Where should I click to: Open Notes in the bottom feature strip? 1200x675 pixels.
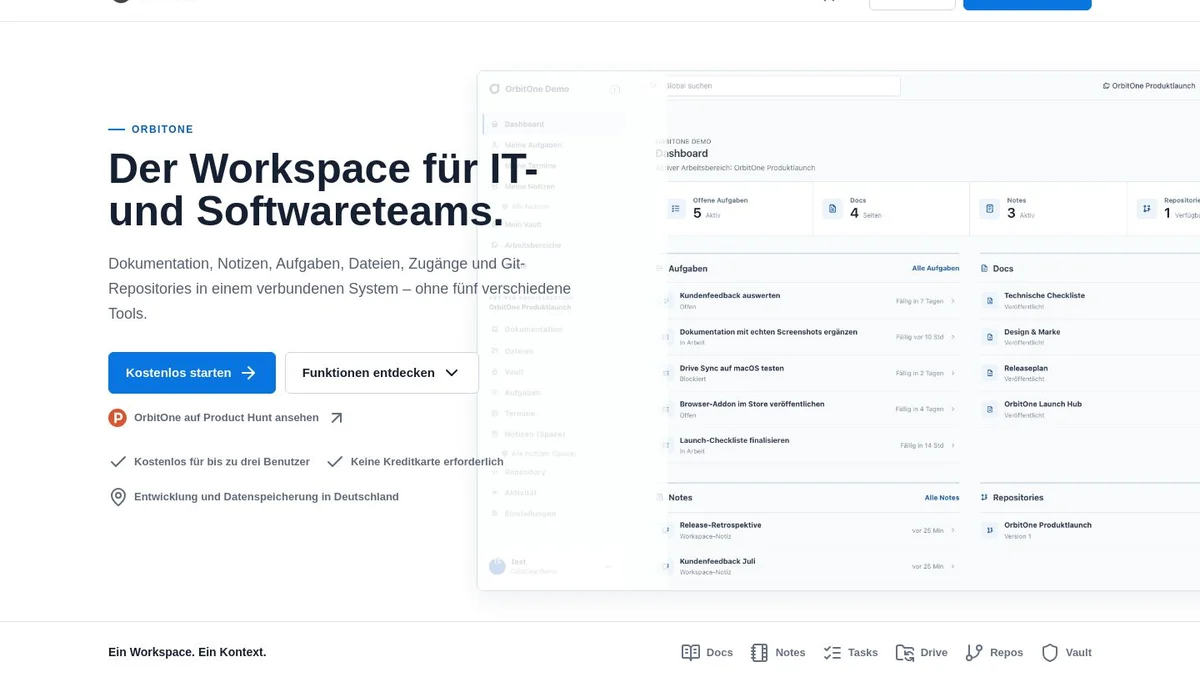coord(778,652)
